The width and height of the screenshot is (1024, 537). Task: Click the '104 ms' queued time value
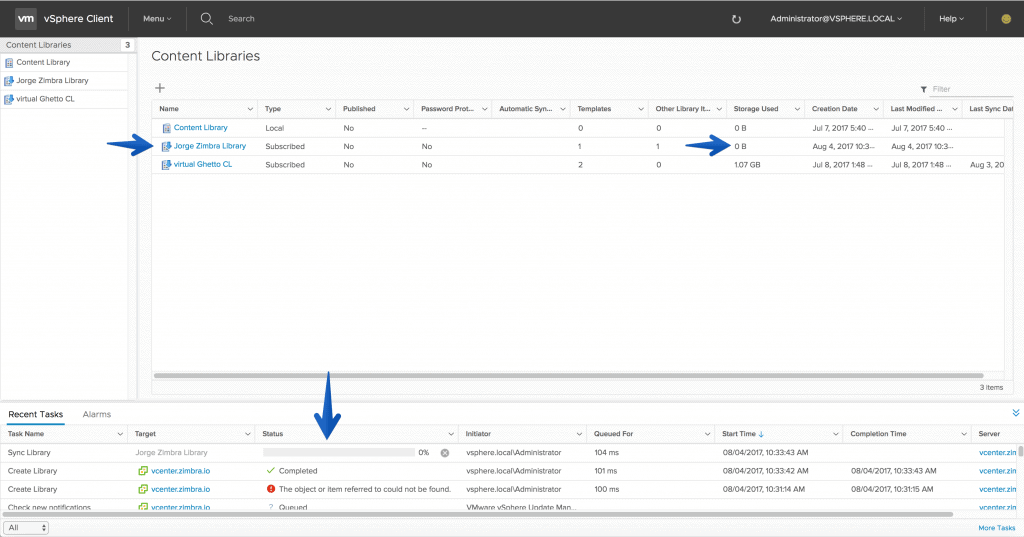(606, 453)
